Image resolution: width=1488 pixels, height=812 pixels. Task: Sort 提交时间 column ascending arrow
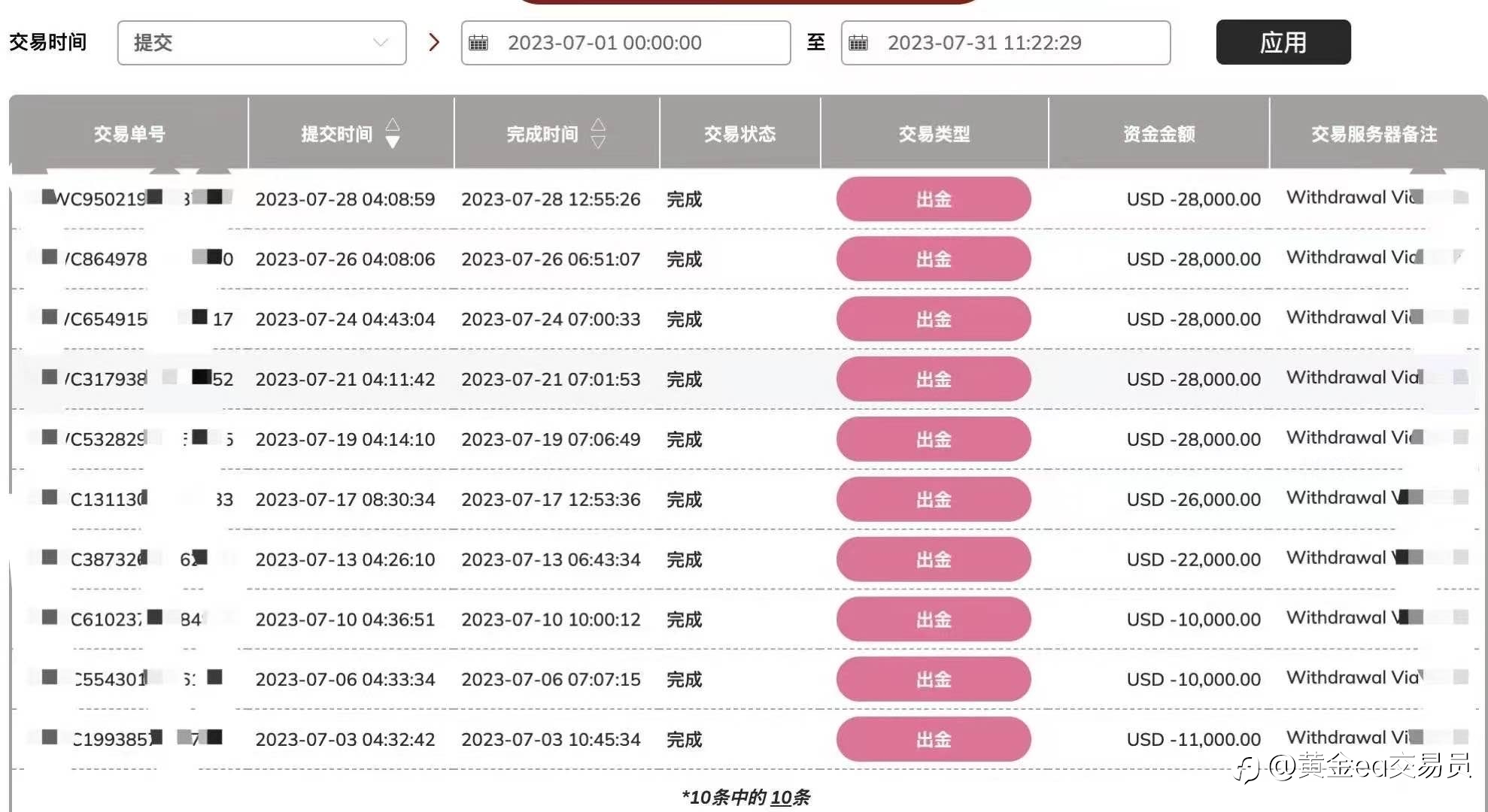pos(393,125)
